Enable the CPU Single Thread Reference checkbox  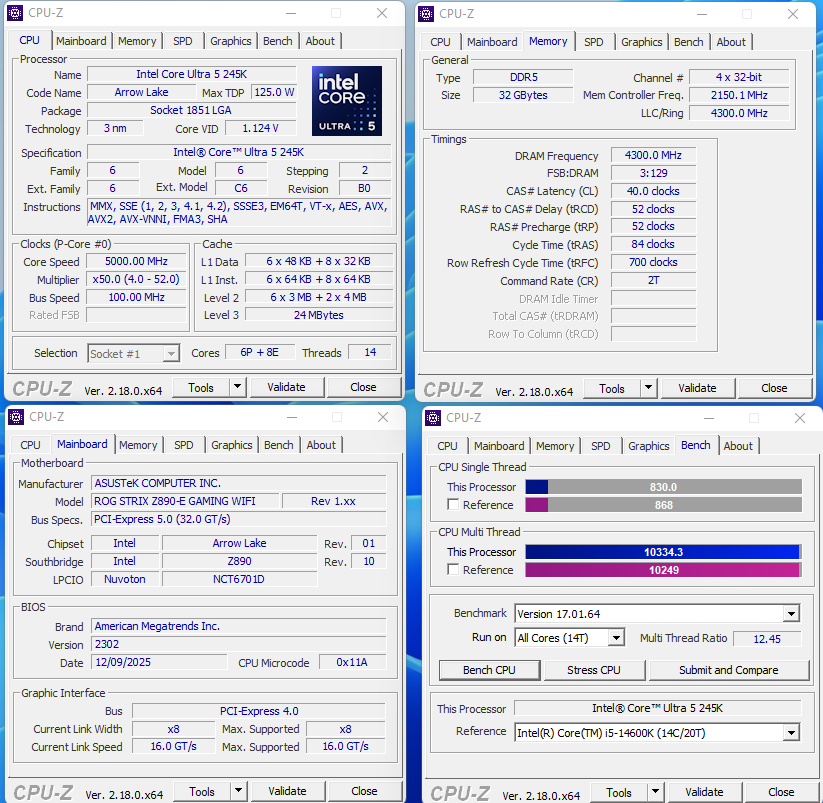(454, 505)
